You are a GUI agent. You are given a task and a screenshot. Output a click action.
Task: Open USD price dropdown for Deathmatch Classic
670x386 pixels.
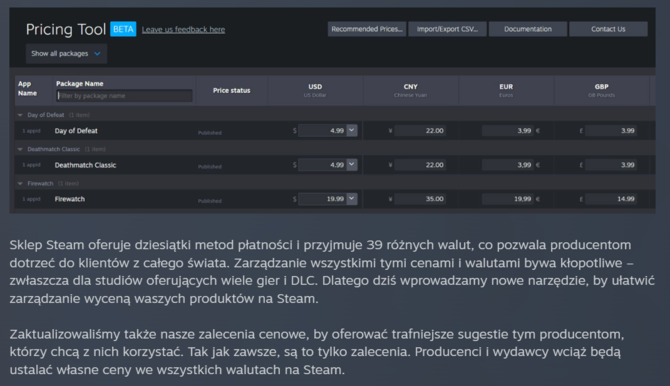point(352,165)
